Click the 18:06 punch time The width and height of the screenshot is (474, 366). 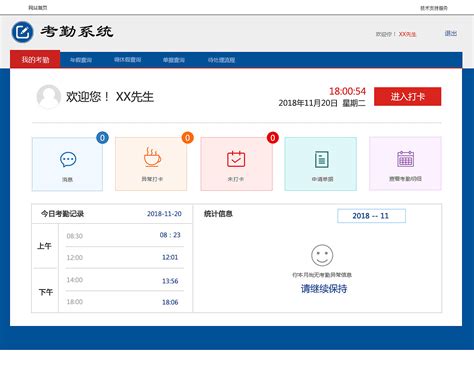(x=170, y=302)
